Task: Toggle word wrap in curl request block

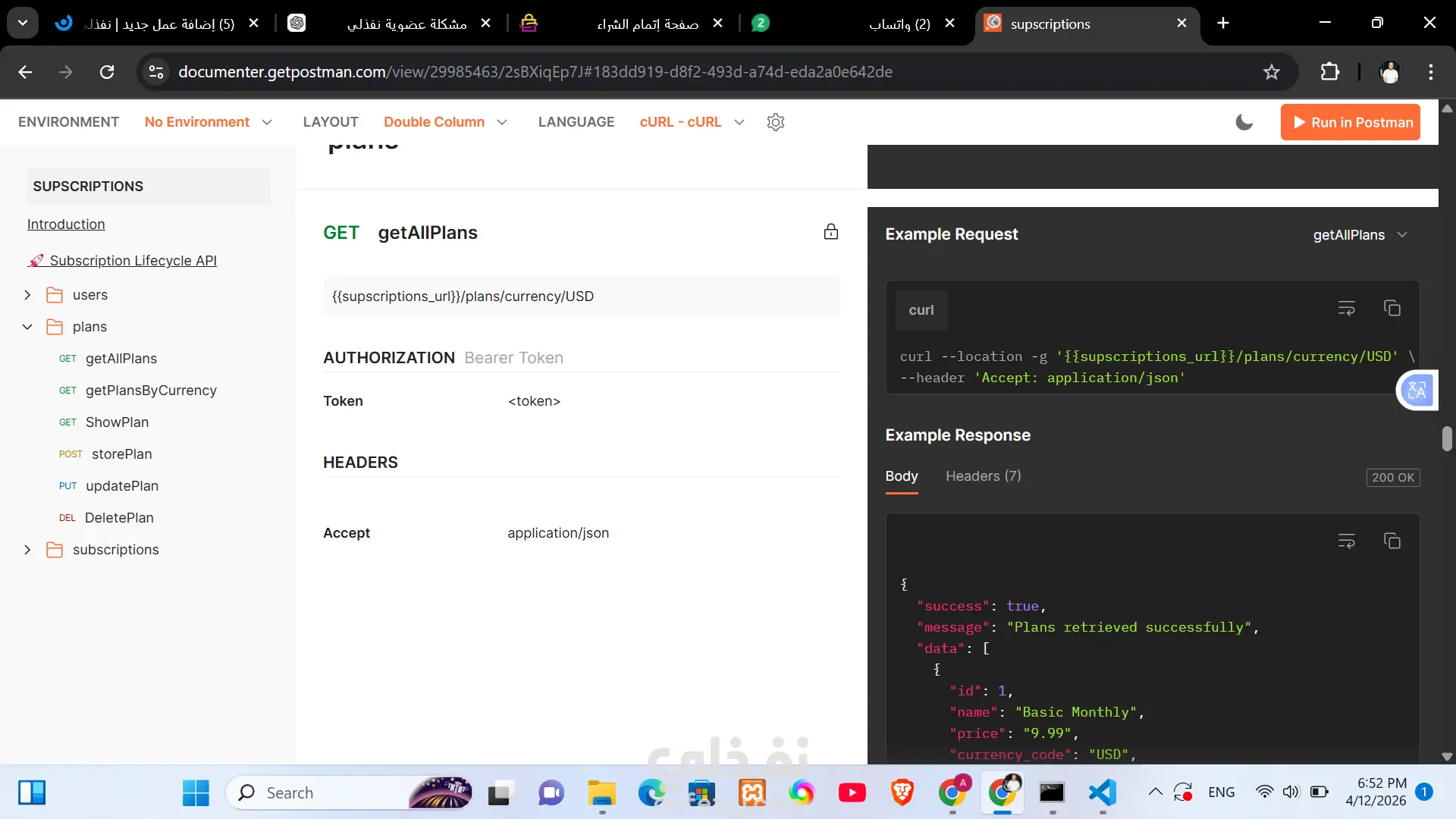Action: [1346, 309]
